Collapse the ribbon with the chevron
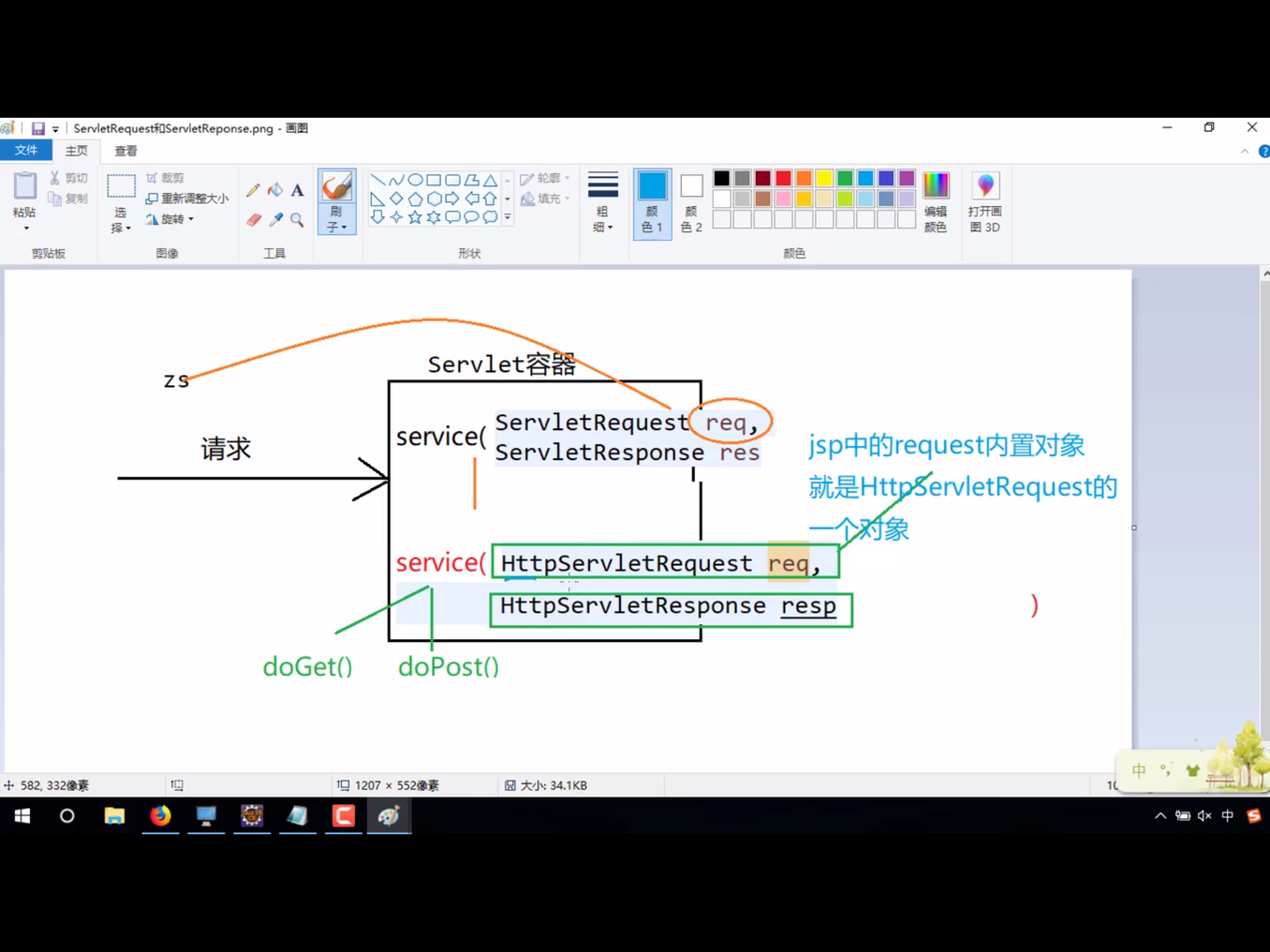 1245,151
